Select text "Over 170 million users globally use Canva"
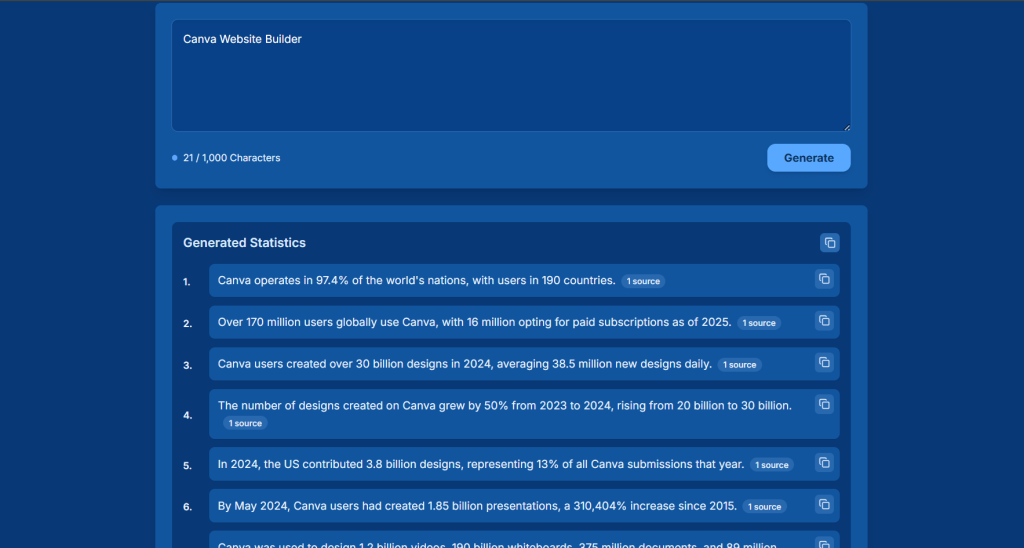 point(327,322)
